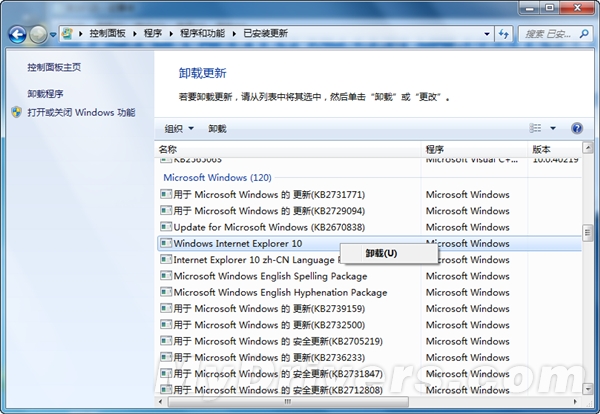
Task: Select security update KB2712808 row
Action: click(369, 390)
